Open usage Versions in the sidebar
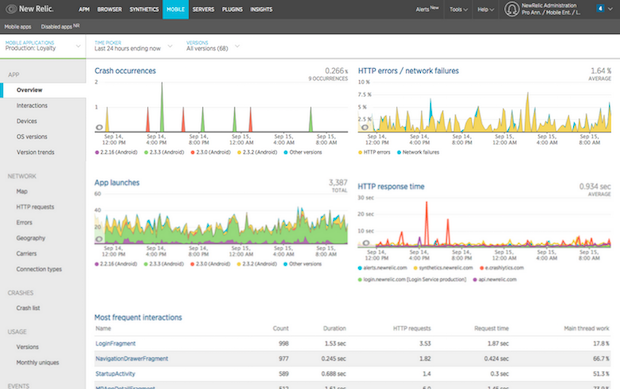This screenshot has width=620, height=389. tap(27, 347)
